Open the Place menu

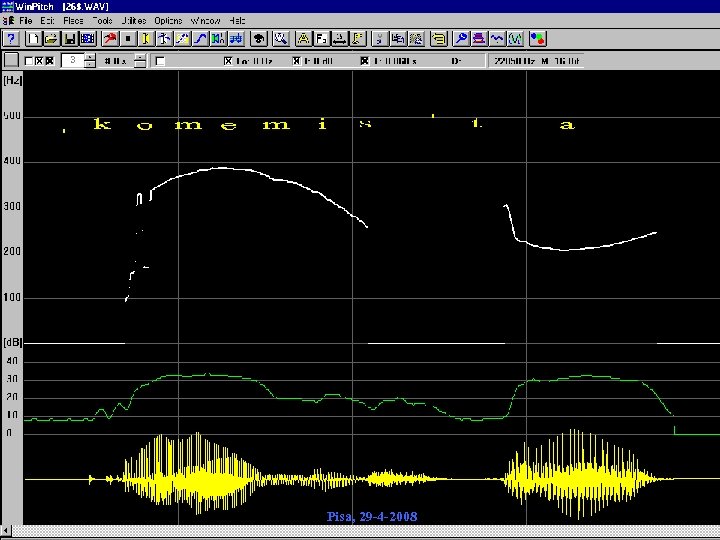coord(73,21)
